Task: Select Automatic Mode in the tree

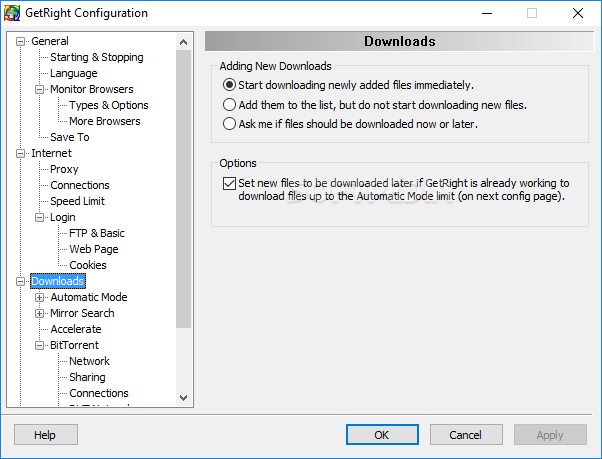Action: 89,297
